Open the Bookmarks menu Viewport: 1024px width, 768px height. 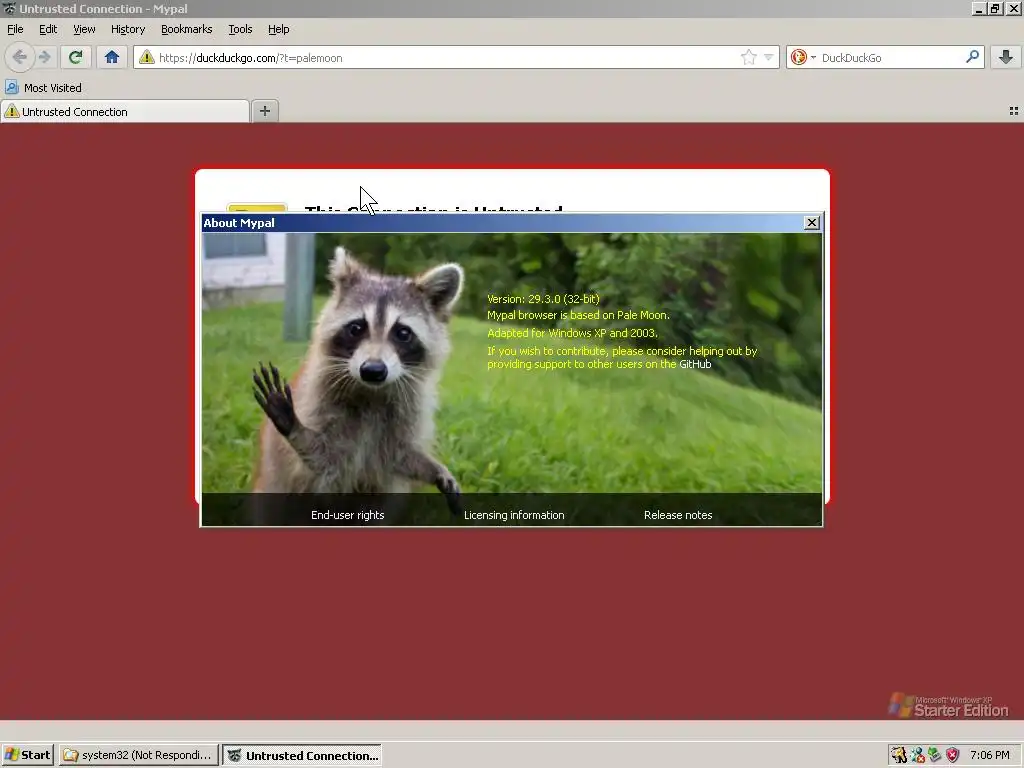(x=187, y=29)
